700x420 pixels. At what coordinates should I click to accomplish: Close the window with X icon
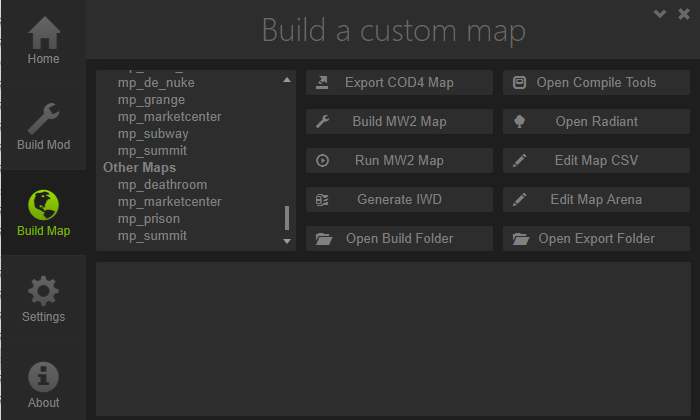[683, 14]
